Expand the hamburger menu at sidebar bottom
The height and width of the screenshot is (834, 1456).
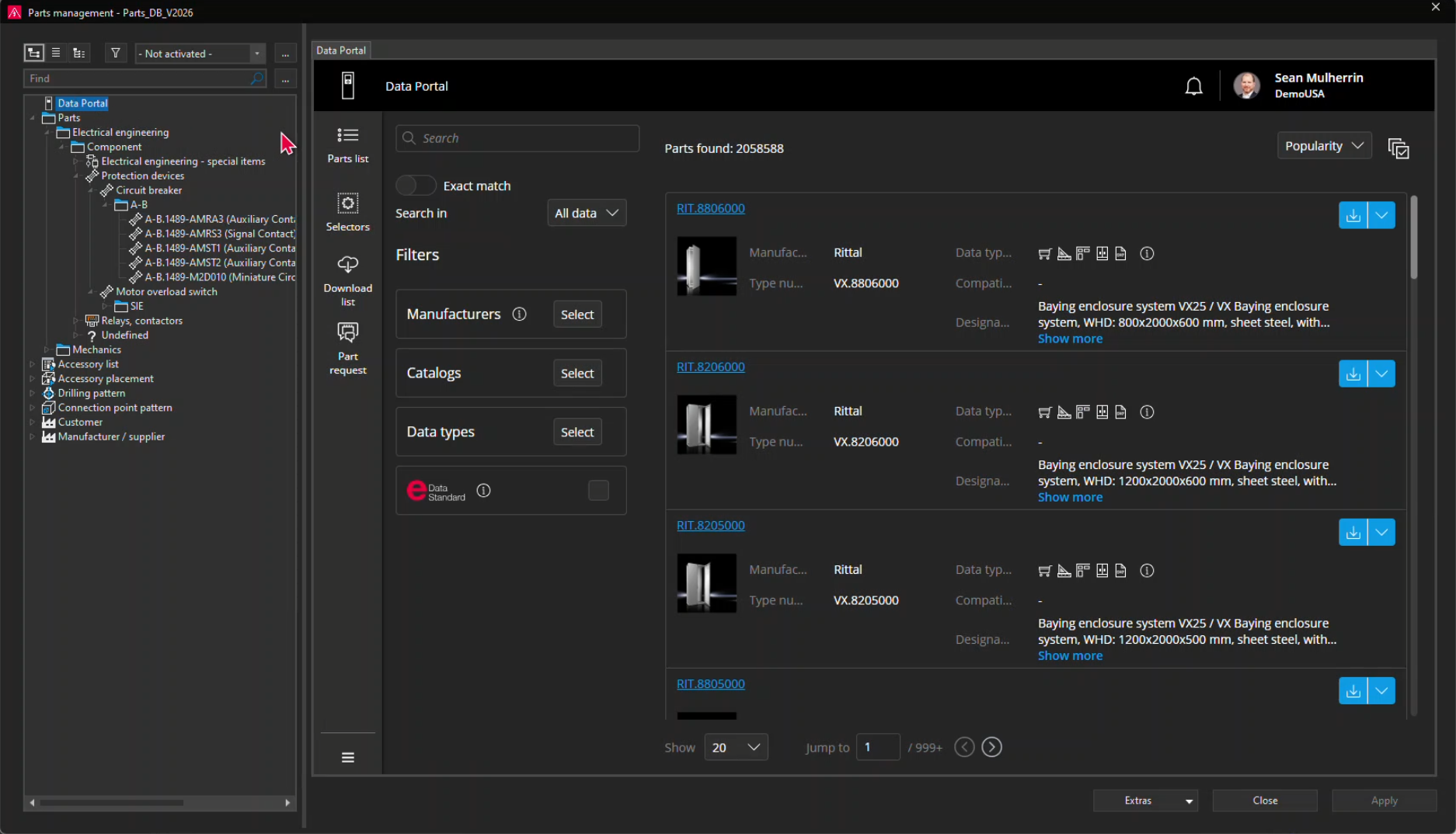pos(347,757)
